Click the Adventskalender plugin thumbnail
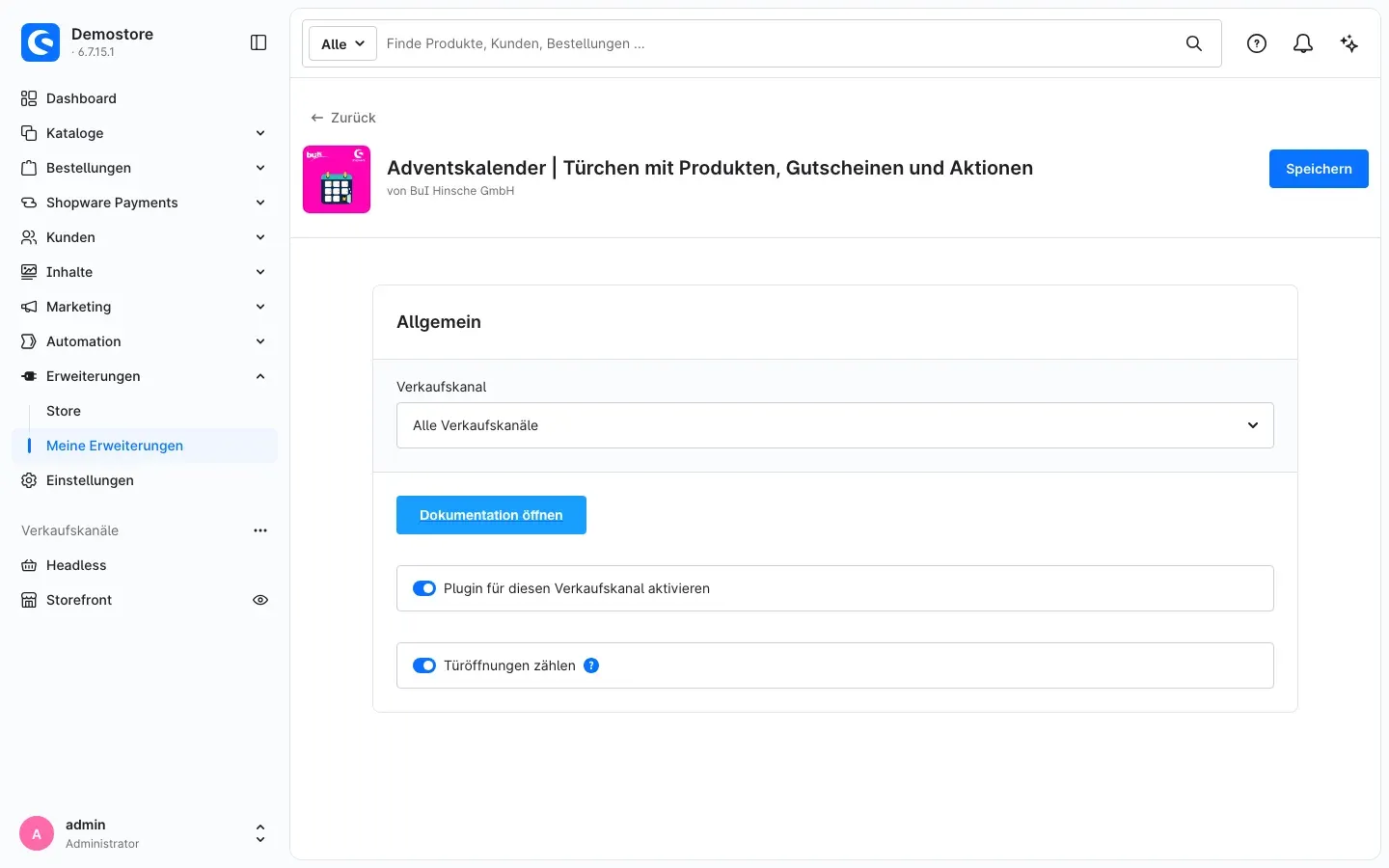The height and width of the screenshot is (868, 1389). (337, 179)
